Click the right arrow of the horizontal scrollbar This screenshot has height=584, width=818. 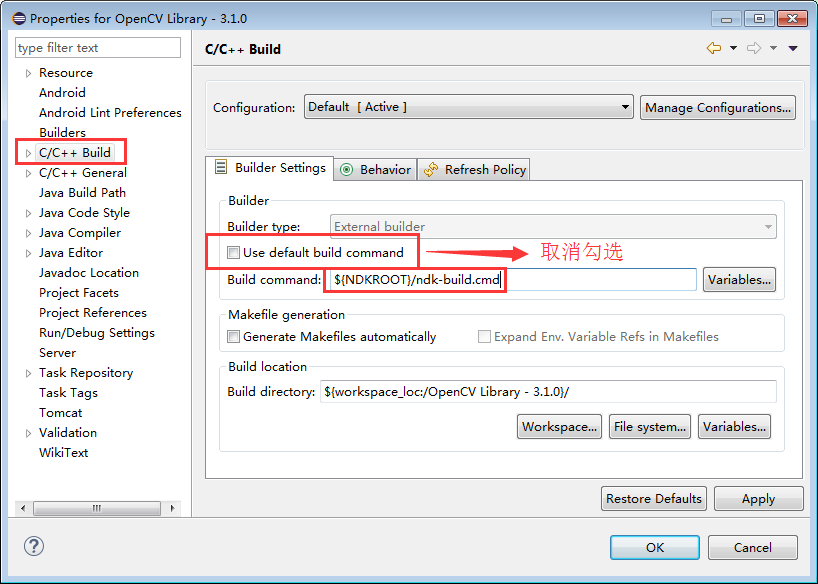click(x=172, y=508)
